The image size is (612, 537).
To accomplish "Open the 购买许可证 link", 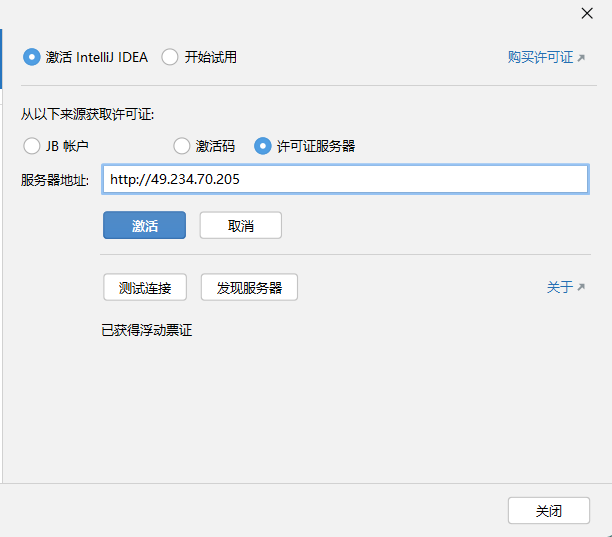I will 540,58.
